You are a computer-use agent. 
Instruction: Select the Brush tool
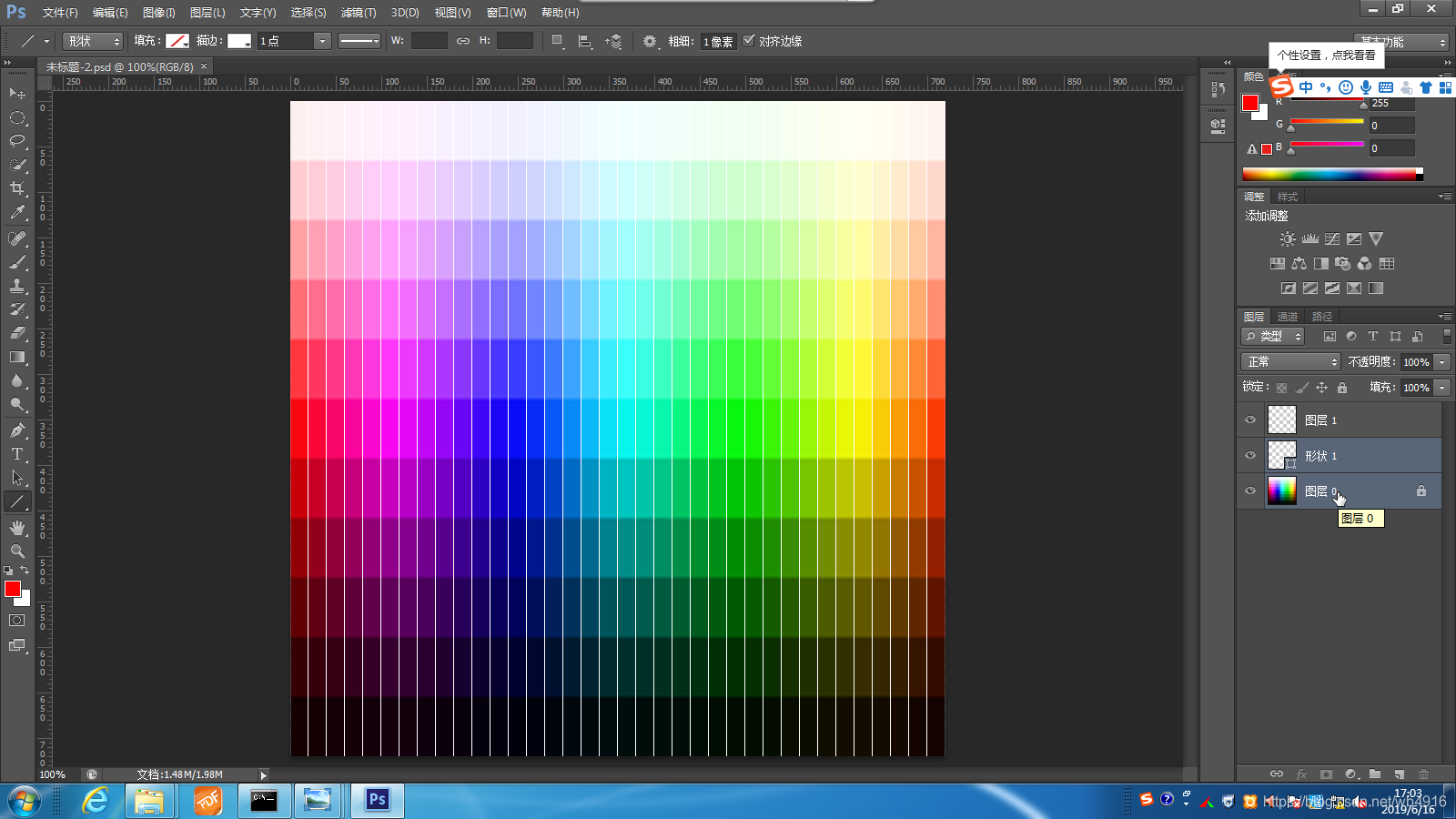click(17, 262)
